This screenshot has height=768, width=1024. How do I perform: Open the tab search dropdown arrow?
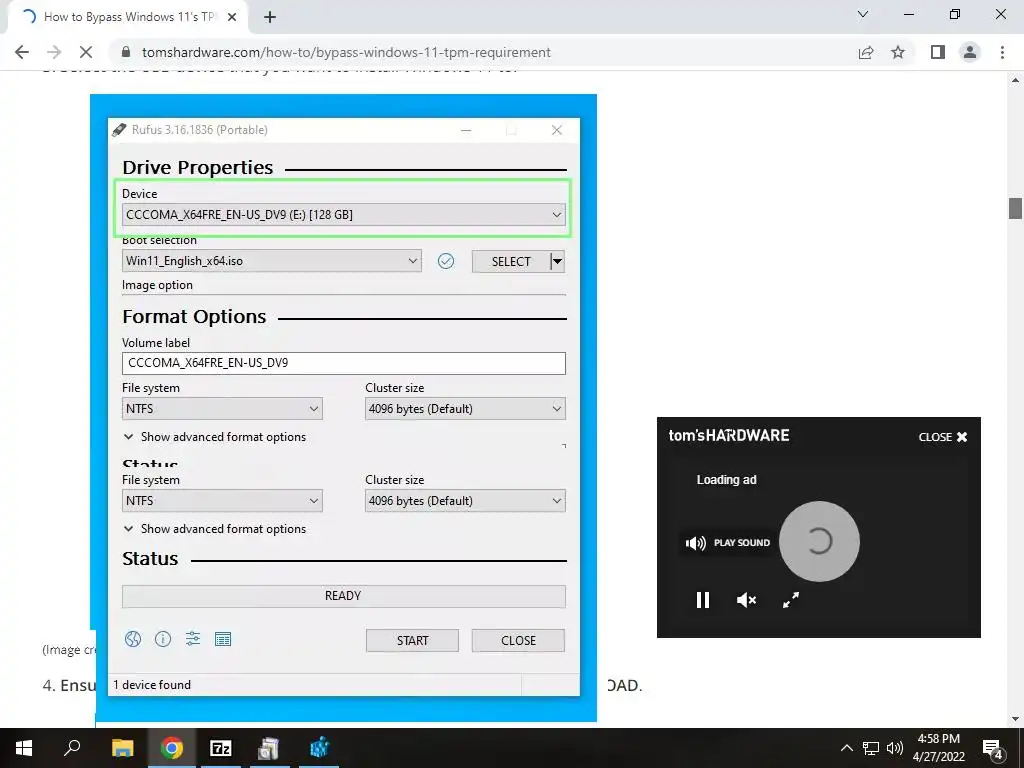(x=863, y=14)
